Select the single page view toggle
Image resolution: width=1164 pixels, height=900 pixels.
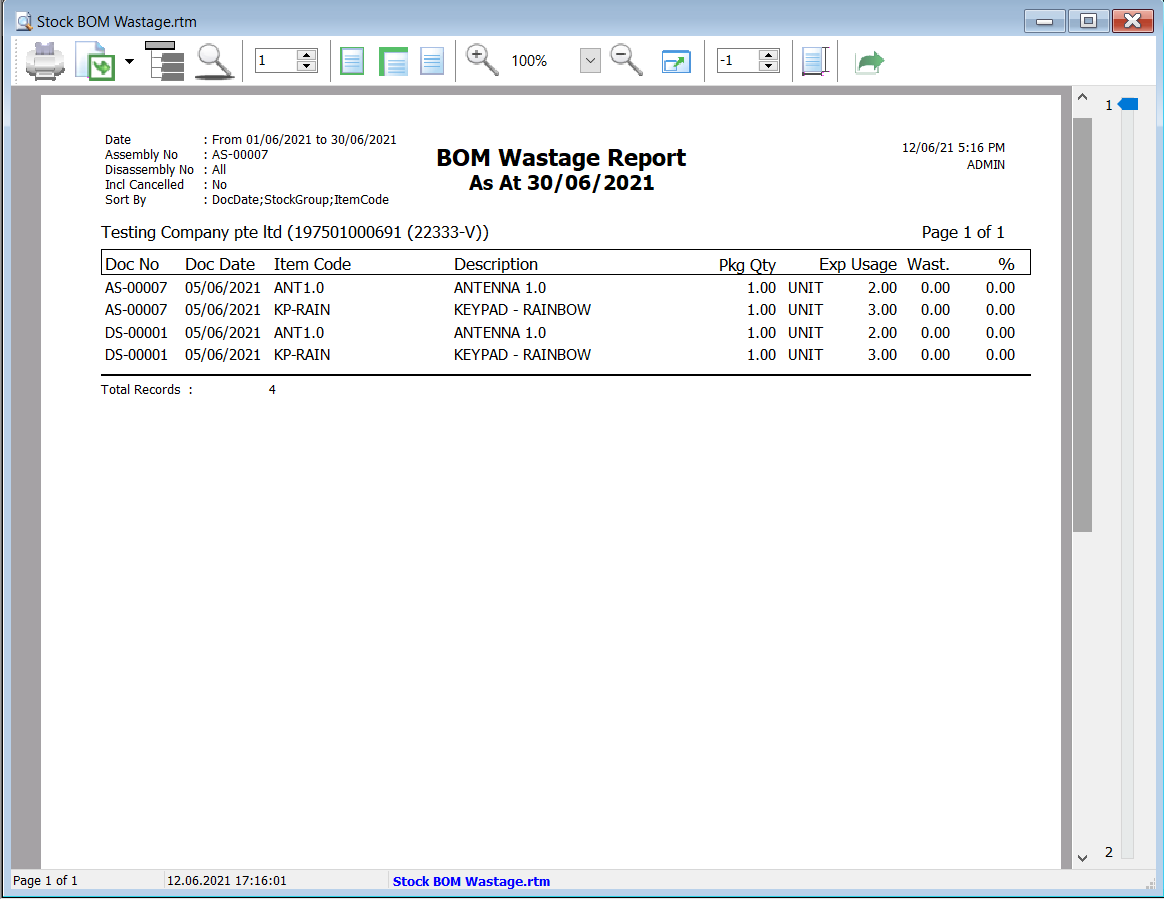point(352,61)
